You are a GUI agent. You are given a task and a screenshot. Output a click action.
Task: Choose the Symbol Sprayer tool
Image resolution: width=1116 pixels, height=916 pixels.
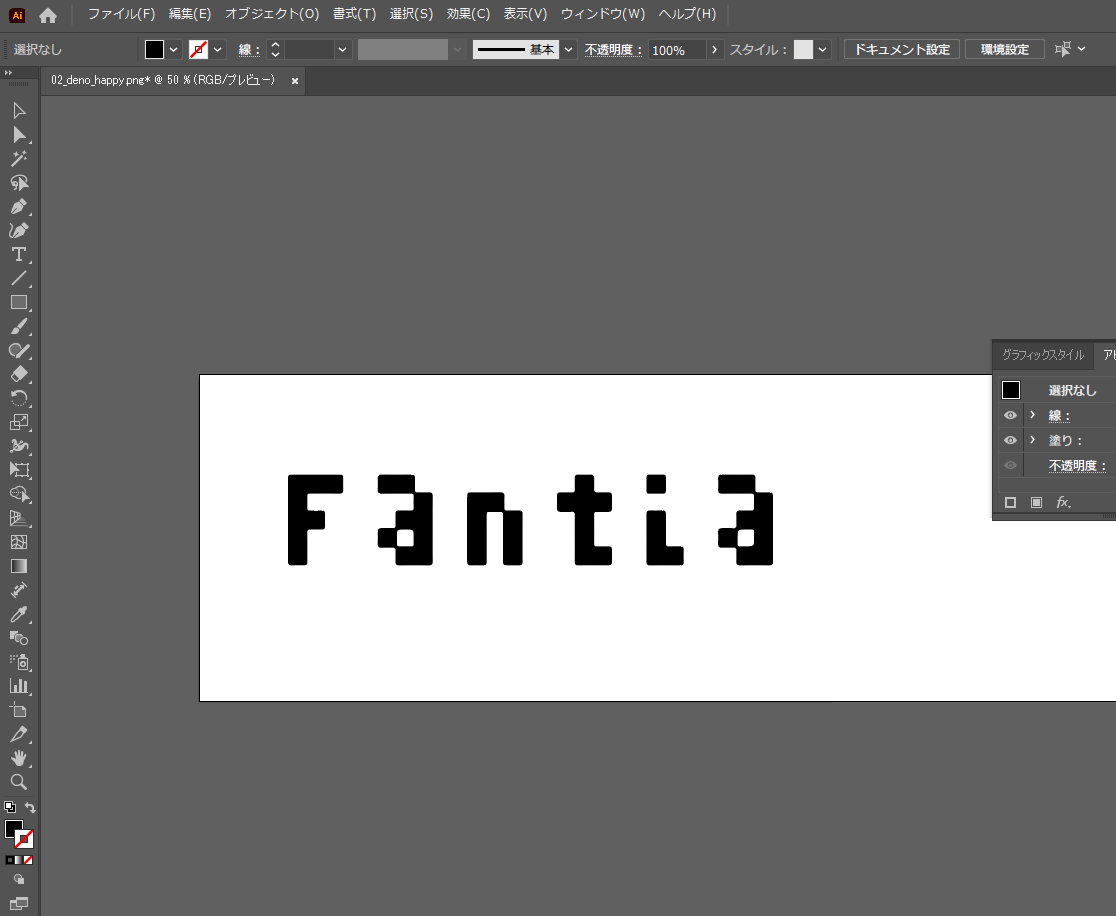pos(19,662)
